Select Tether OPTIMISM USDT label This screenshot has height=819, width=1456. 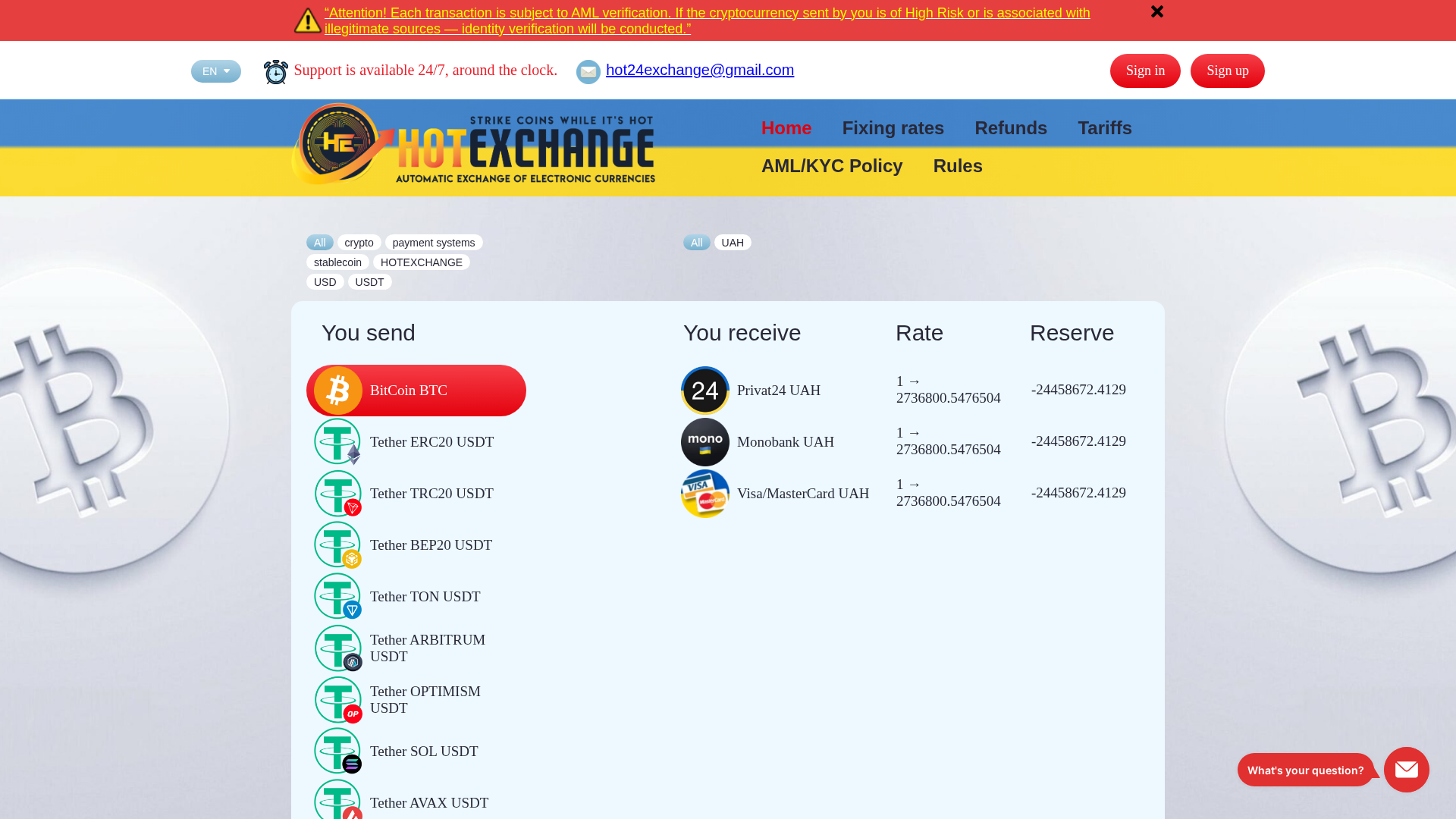point(425,700)
